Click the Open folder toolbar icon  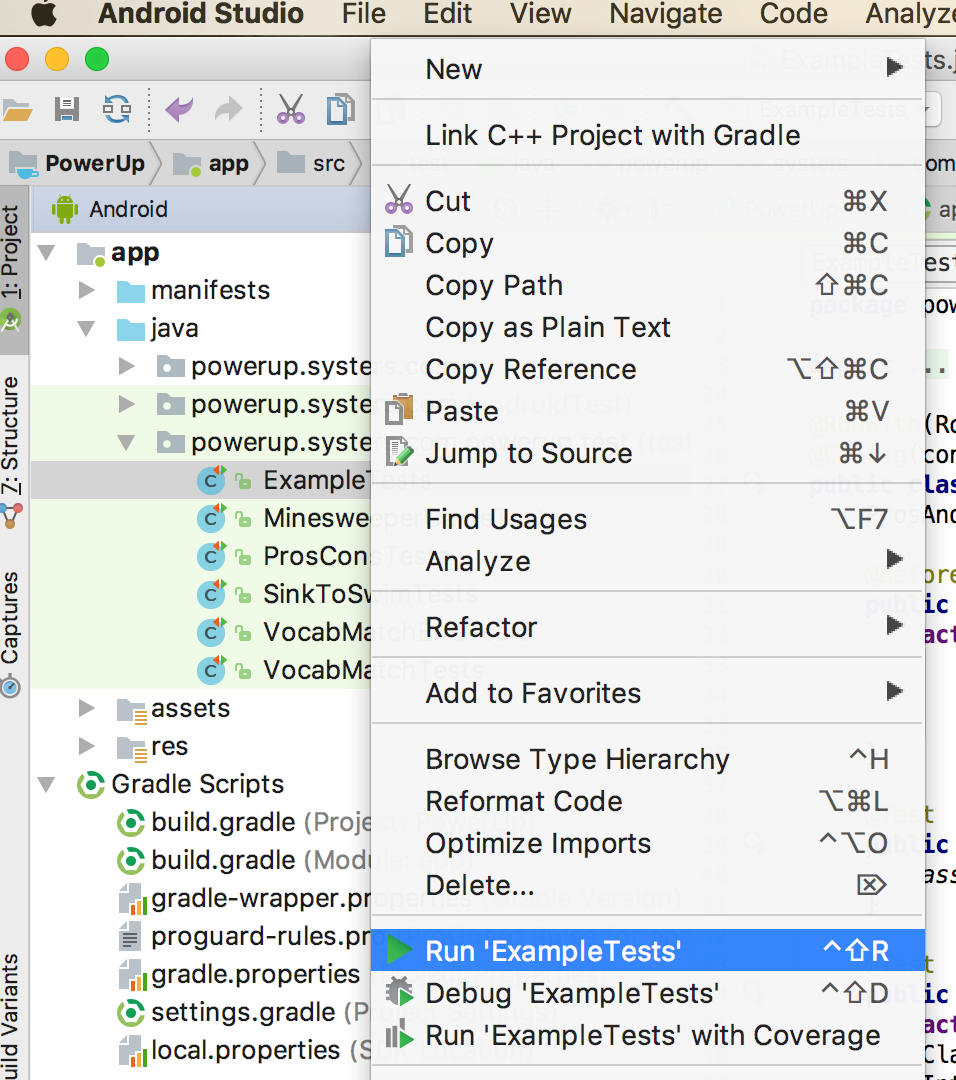(17, 109)
